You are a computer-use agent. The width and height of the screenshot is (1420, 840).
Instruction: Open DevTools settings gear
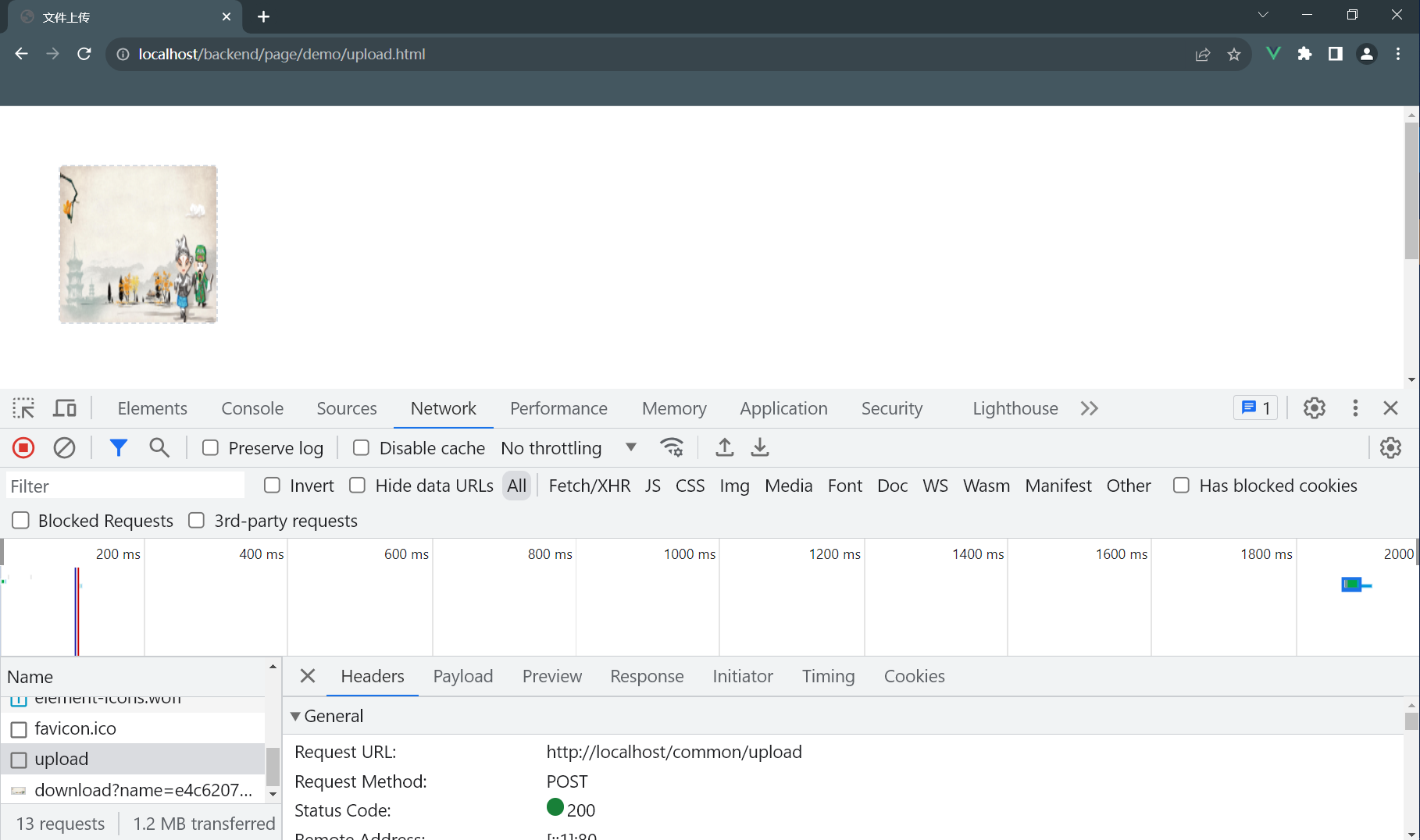click(1315, 408)
